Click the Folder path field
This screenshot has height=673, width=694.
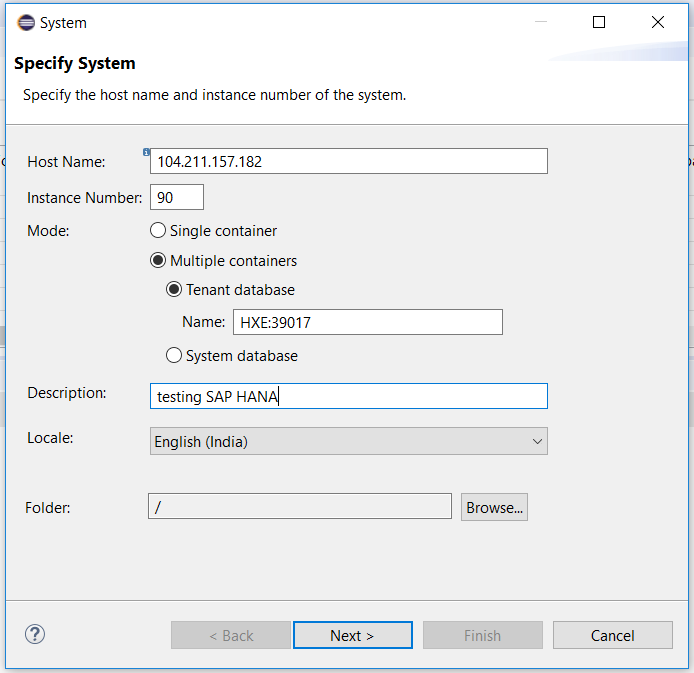[x=300, y=507]
